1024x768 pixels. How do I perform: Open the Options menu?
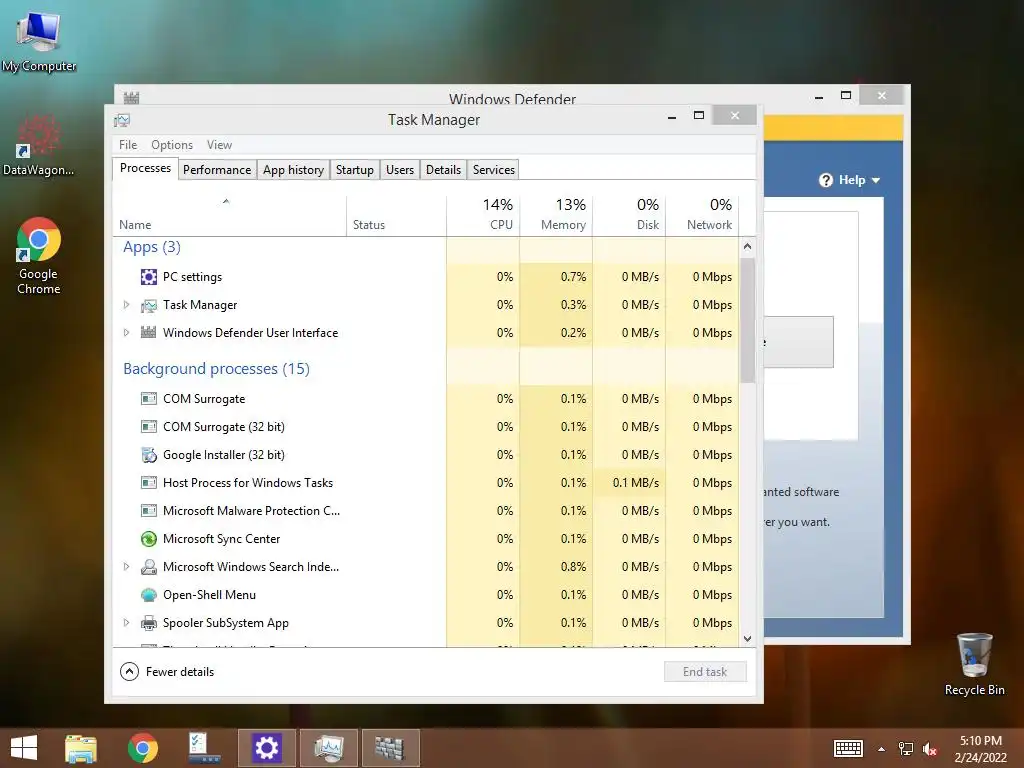[x=172, y=145]
